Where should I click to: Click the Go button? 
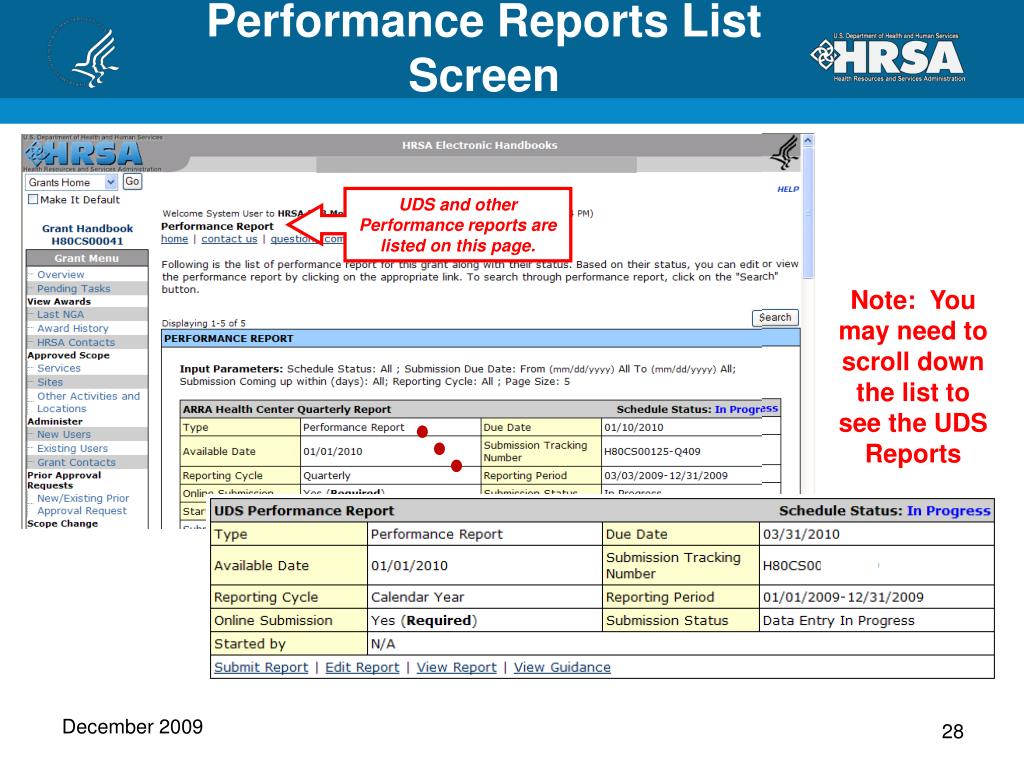(x=132, y=182)
